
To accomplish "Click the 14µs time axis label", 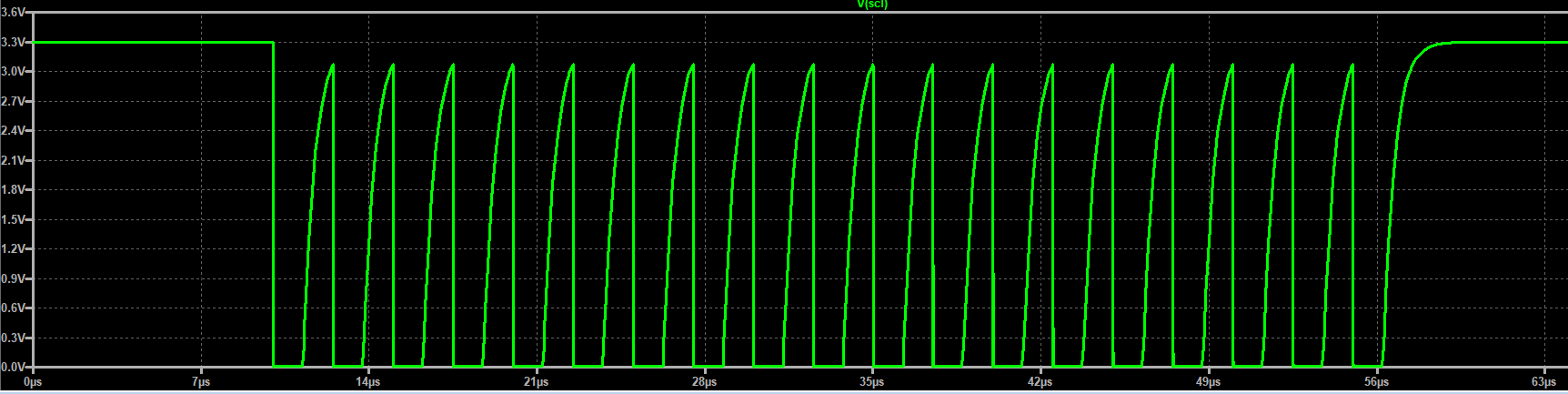I will point(368,382).
